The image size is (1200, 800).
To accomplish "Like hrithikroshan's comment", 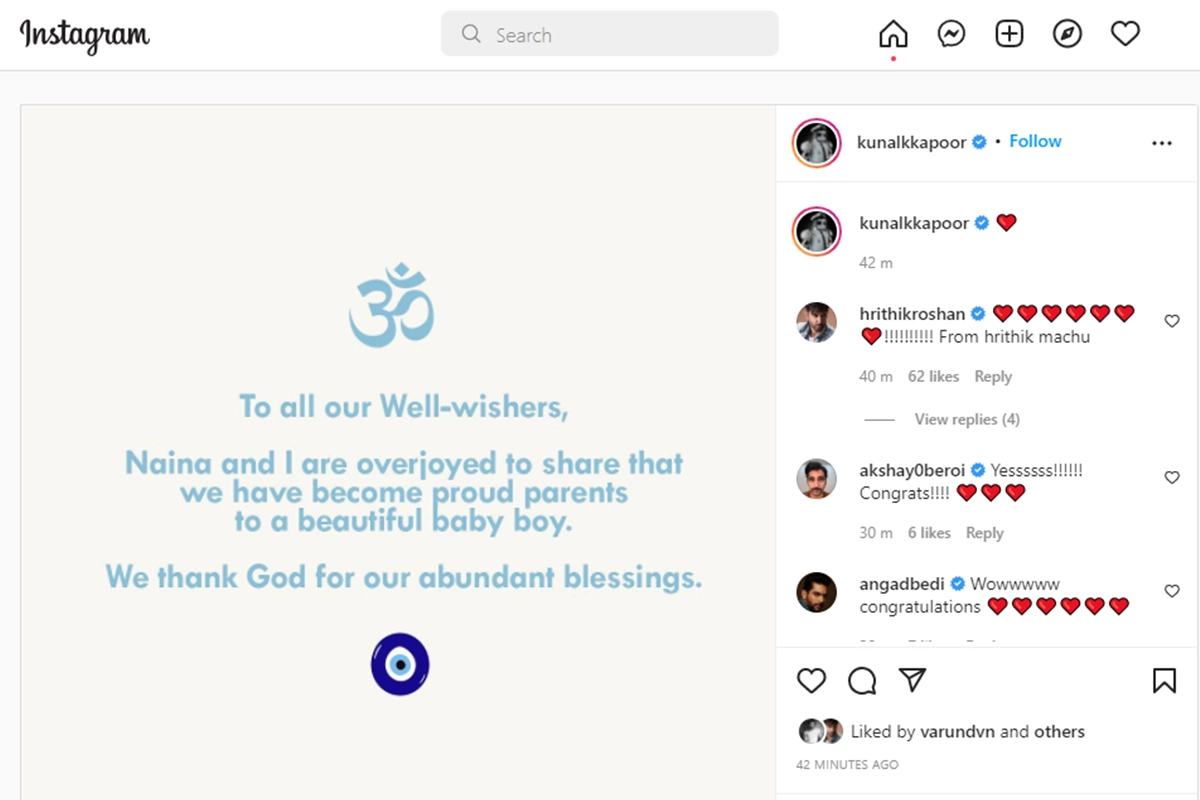I will pyautogui.click(x=1172, y=321).
